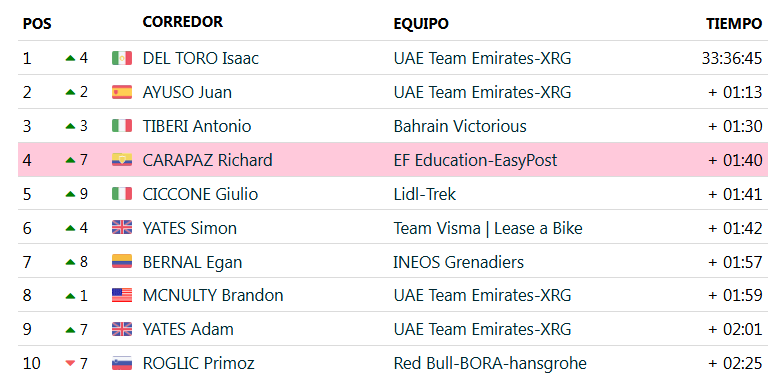Sort by the TIEMPO column header
This screenshot has width=777, height=379.
point(734,23)
